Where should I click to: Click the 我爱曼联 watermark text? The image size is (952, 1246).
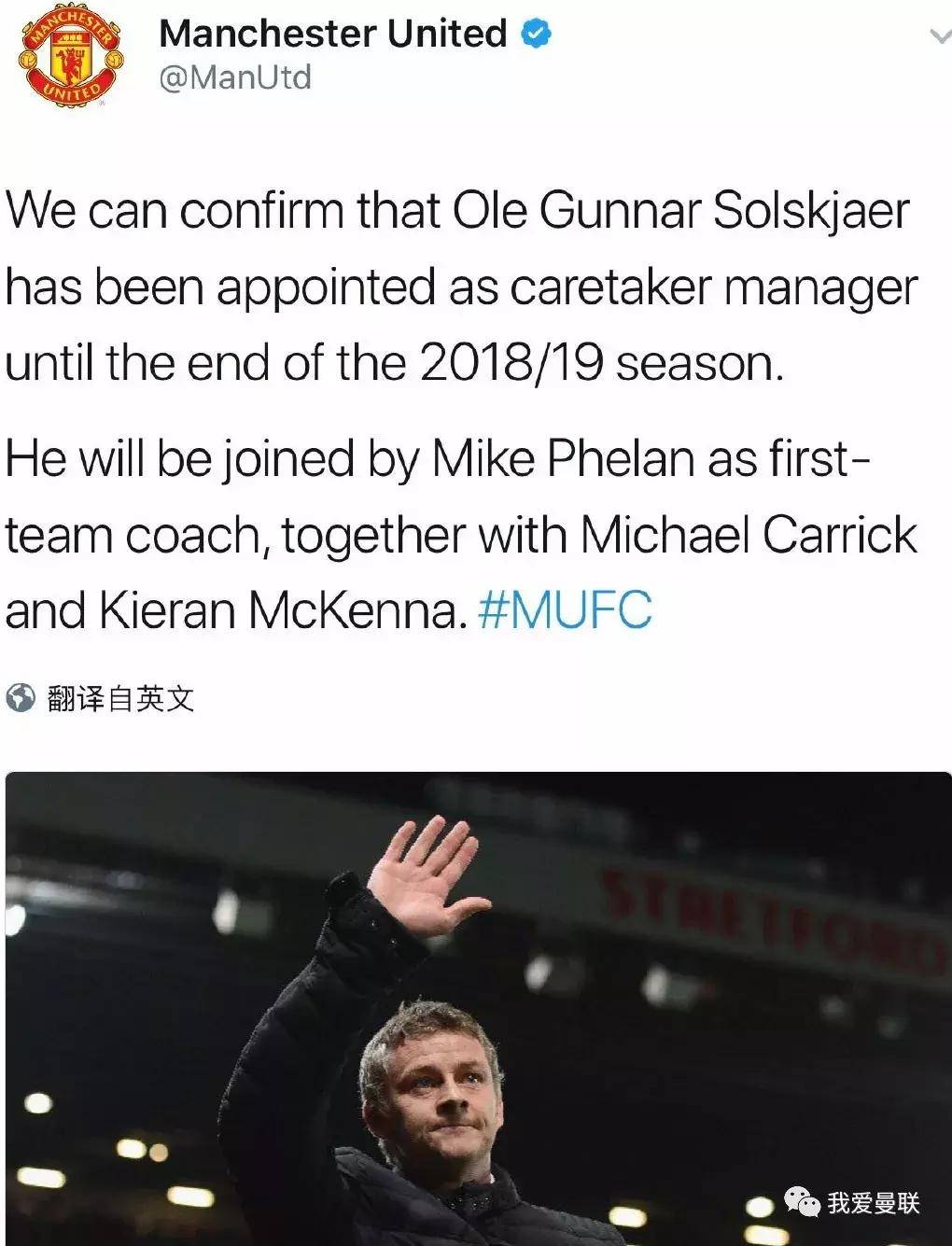tap(874, 1203)
